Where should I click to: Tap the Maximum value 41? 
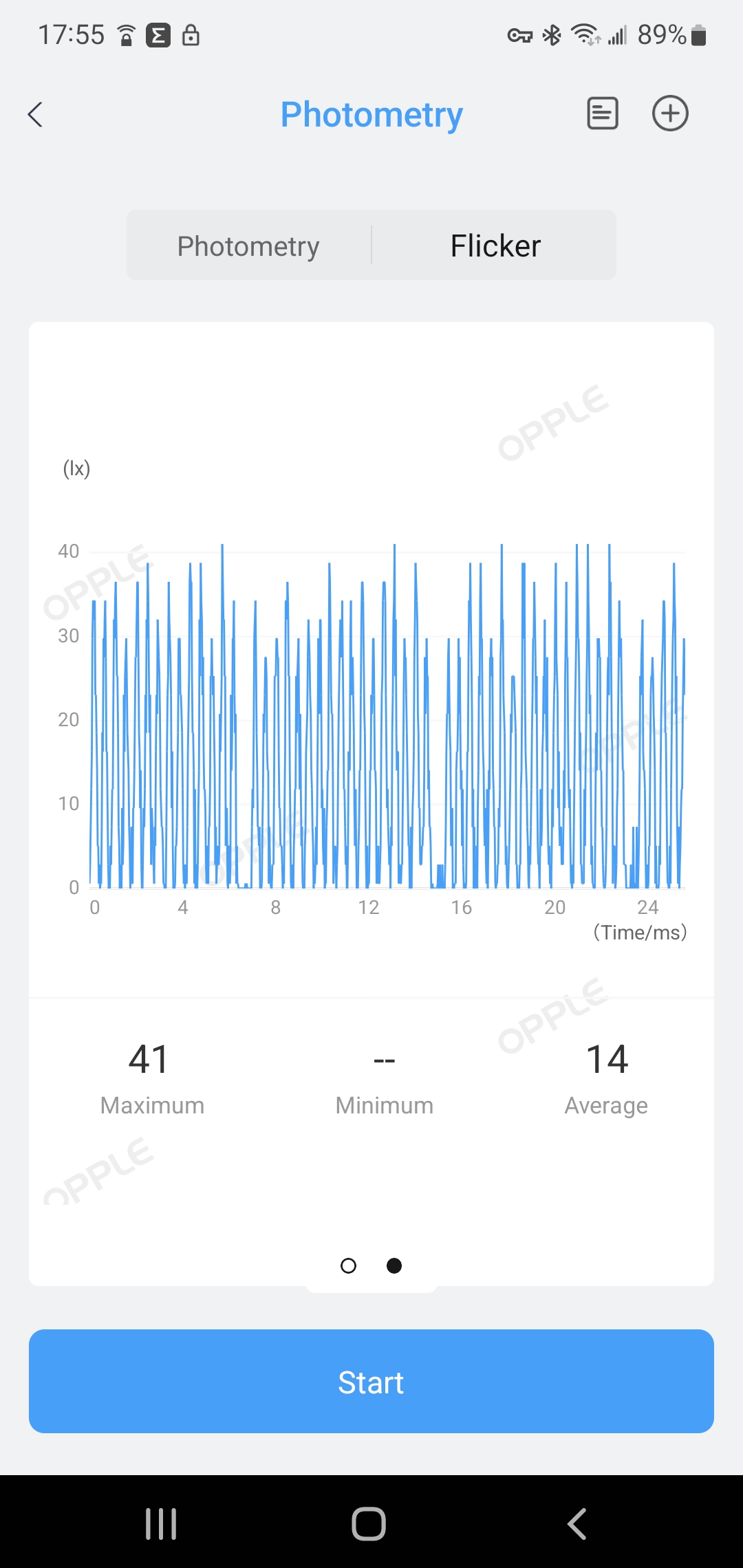pos(149,1059)
